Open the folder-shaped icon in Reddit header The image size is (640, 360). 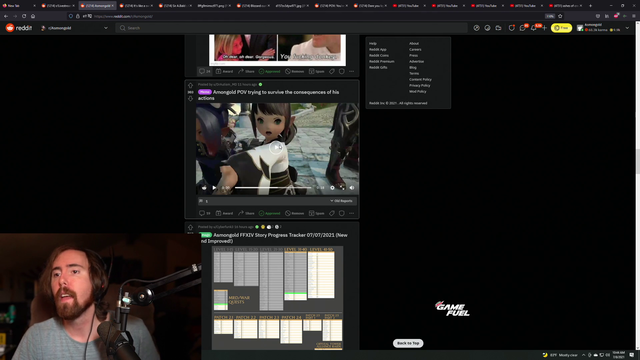coord(498,28)
